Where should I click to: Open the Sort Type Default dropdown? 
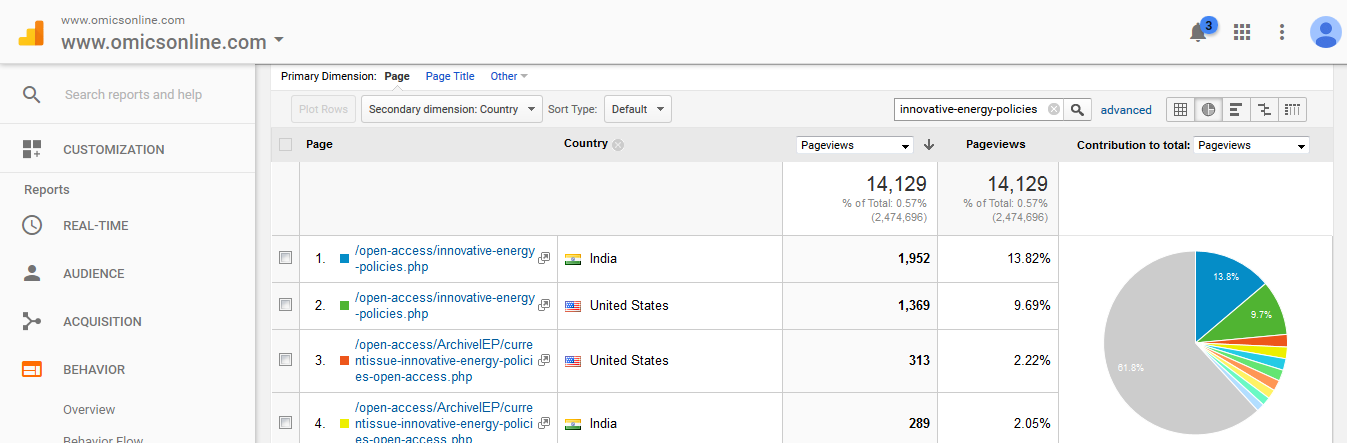637,109
